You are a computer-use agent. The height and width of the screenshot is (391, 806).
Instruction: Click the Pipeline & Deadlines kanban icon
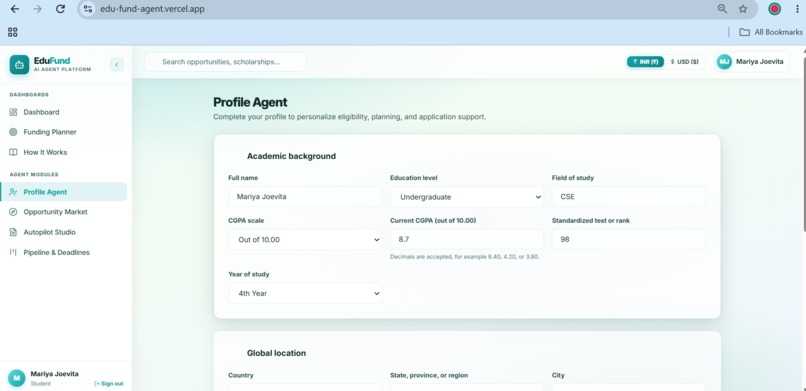point(13,252)
